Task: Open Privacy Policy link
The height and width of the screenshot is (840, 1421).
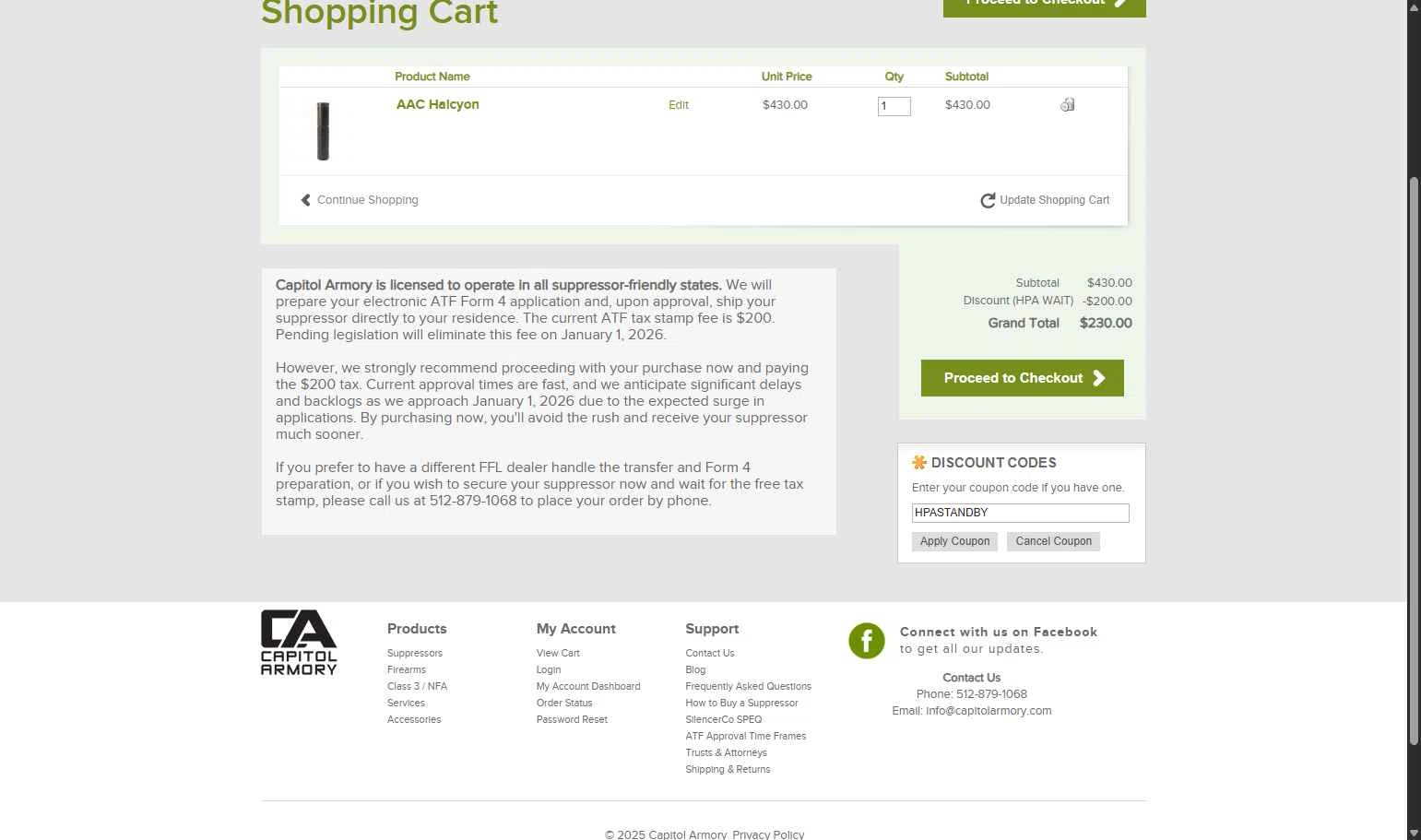Action: [x=768, y=834]
